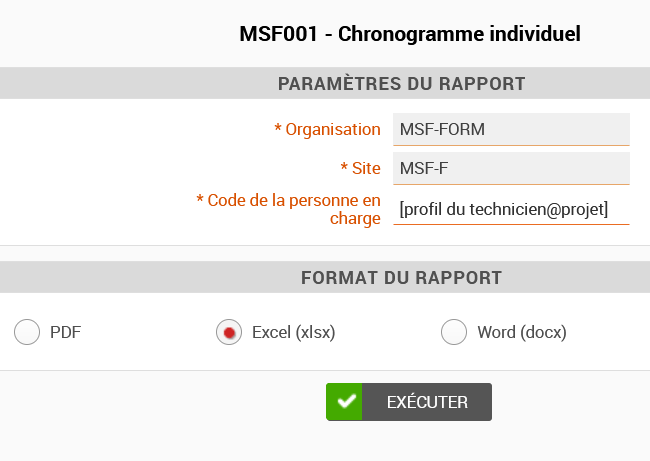
Task: Click the Organisation field containing MSF-FORM
Action: 511,129
